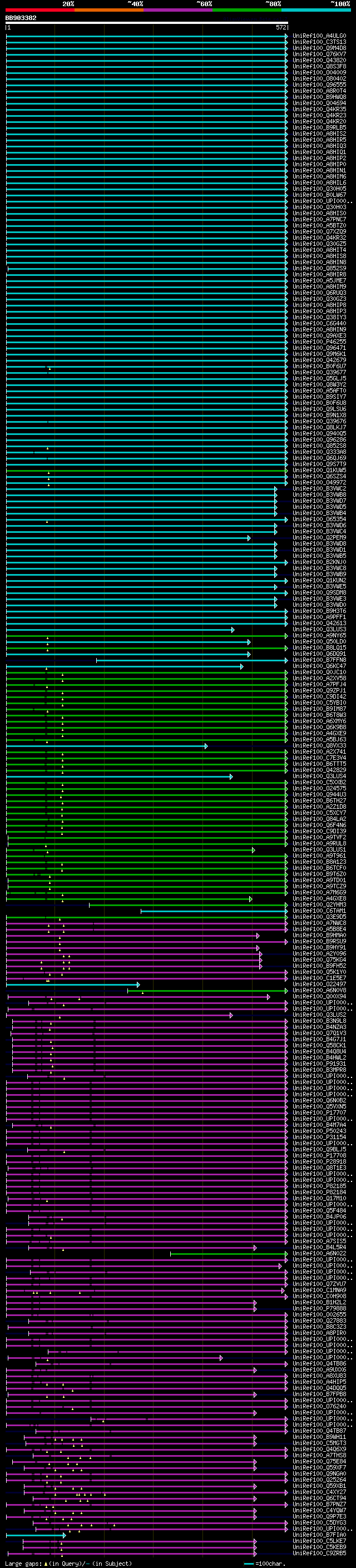Select the UniRef100_Q04694 label
This screenshot has width=356, height=1568.
(x=319, y=103)
